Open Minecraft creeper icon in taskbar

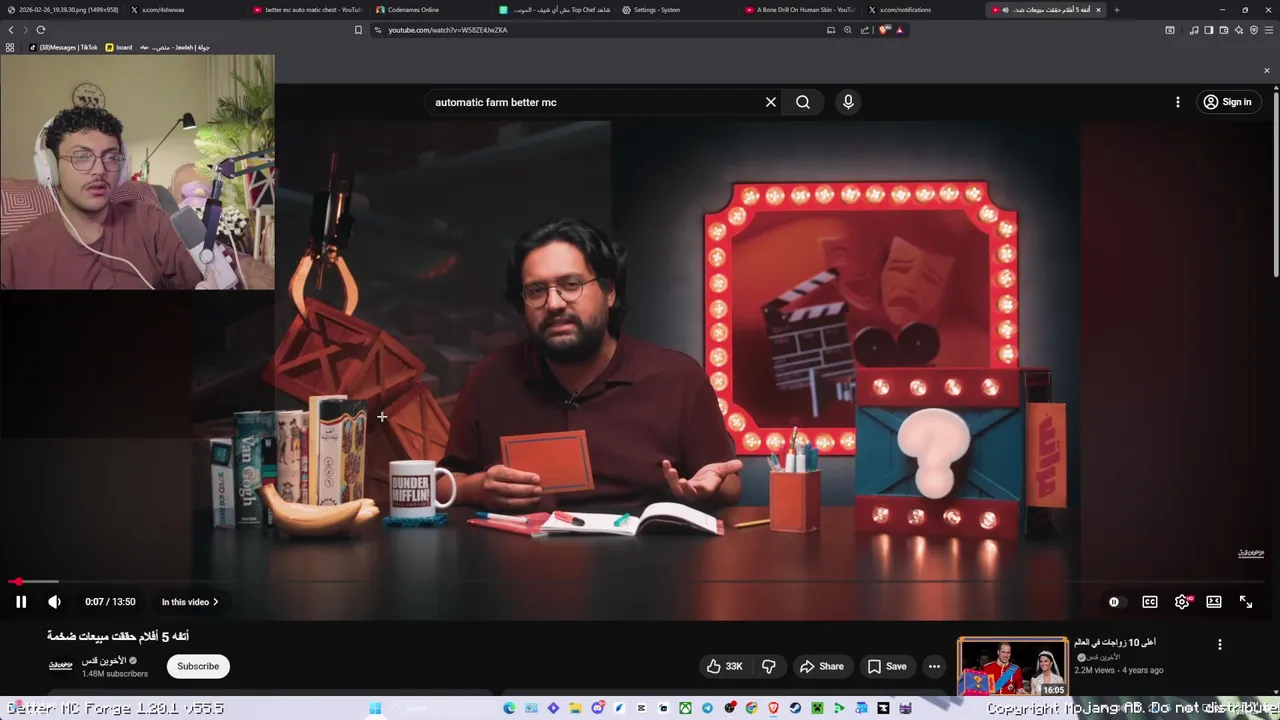817,708
